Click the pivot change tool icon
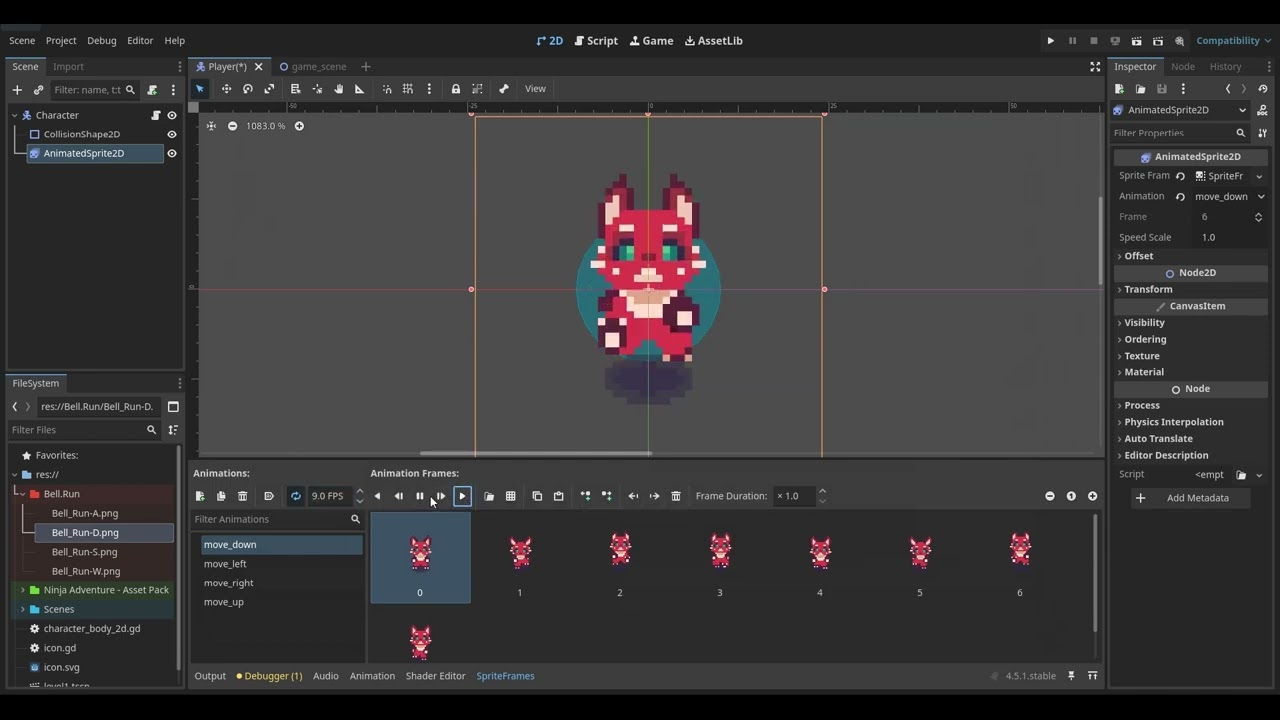The height and width of the screenshot is (720, 1280). [317, 89]
